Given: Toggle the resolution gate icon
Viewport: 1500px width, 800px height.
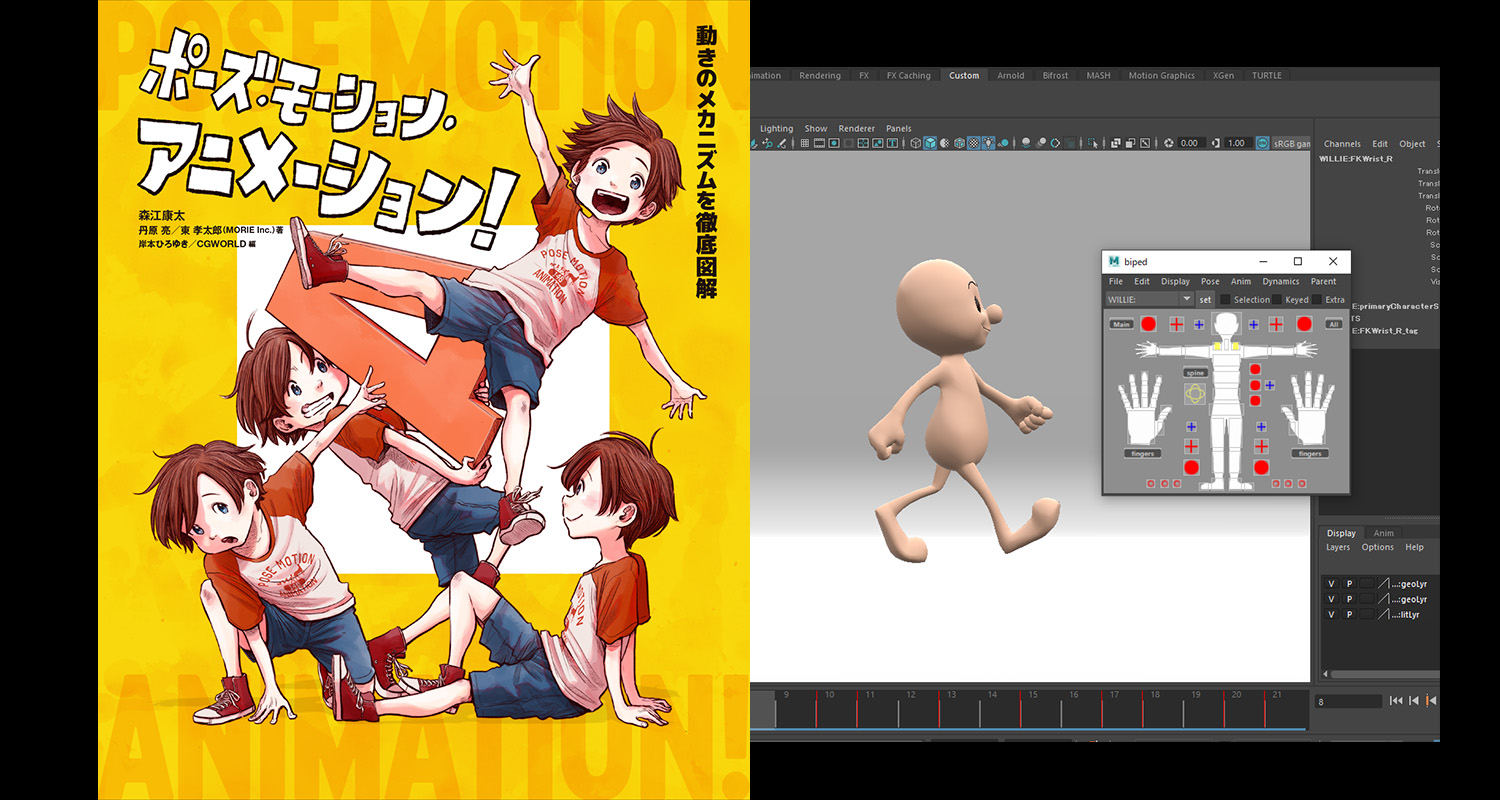Looking at the screenshot, I should tap(834, 143).
